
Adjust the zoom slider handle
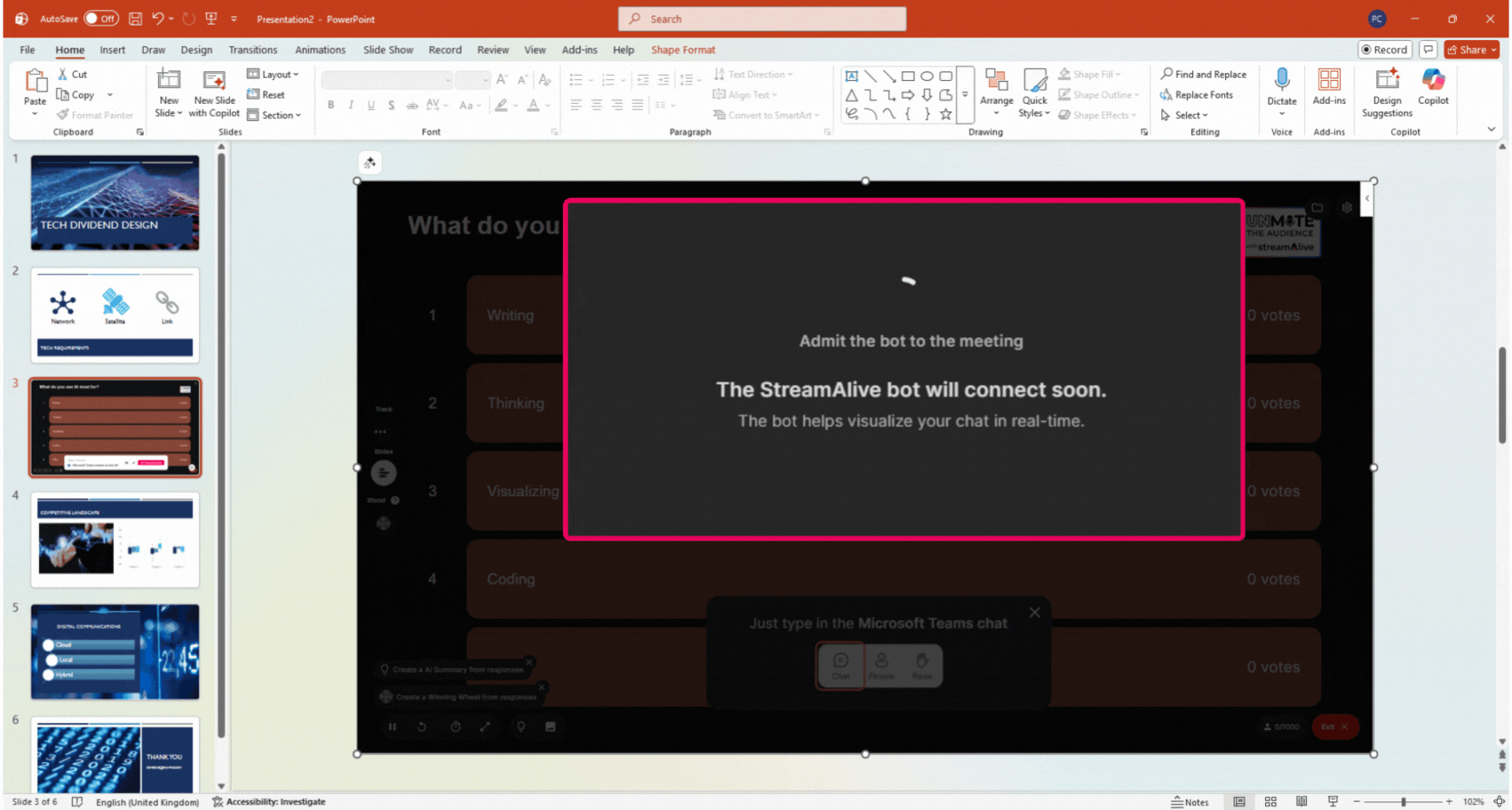(x=1403, y=801)
